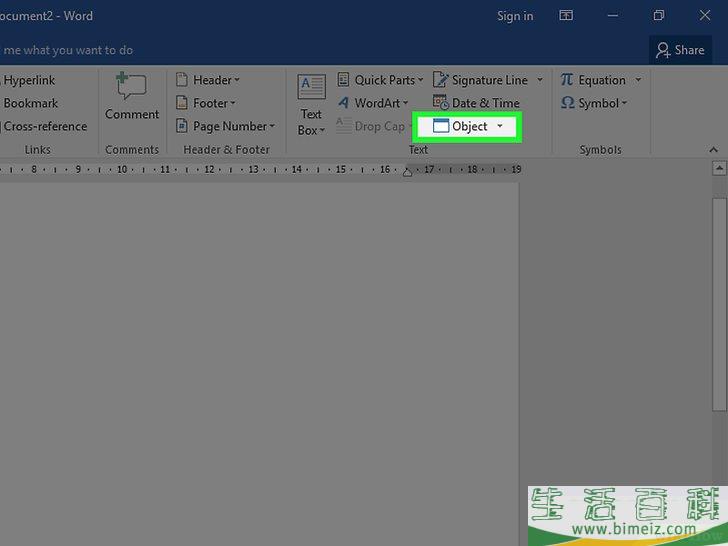
Task: Click Sign in link
Action: coord(515,16)
